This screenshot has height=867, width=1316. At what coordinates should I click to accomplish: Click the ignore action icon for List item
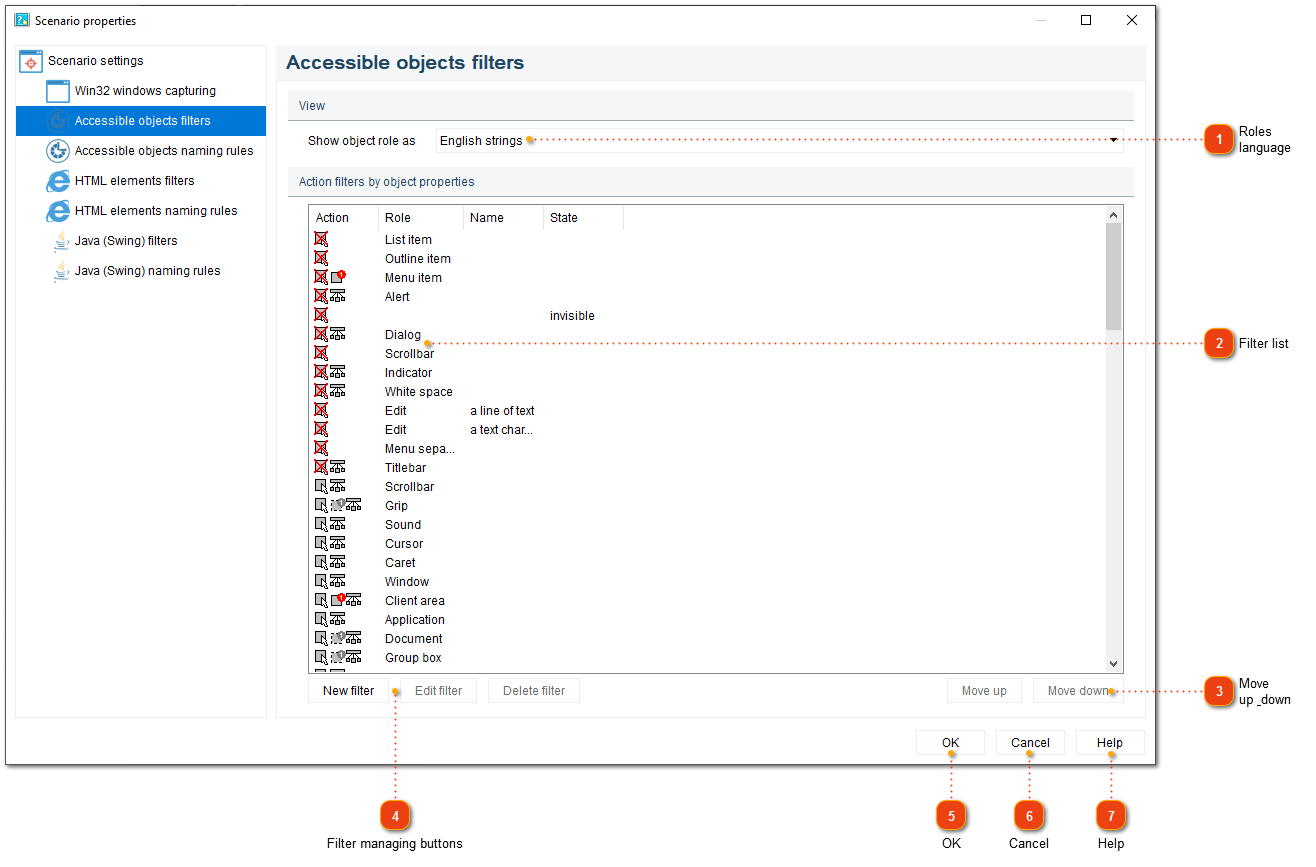pos(321,240)
